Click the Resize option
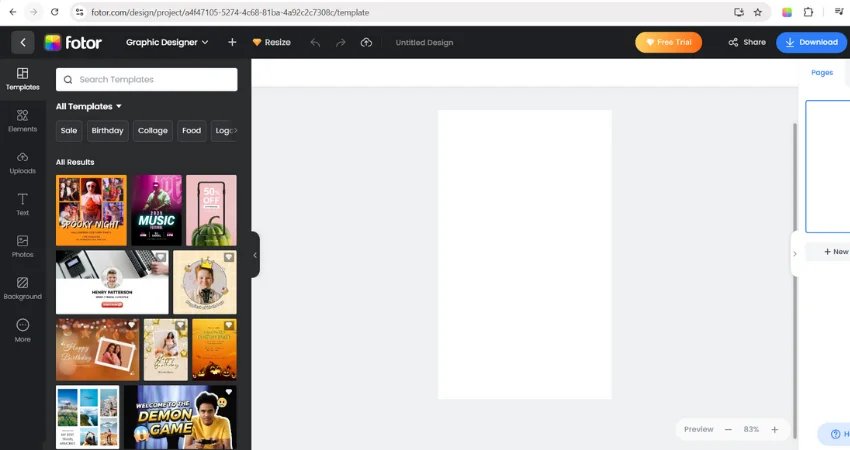850x450 pixels. point(272,42)
